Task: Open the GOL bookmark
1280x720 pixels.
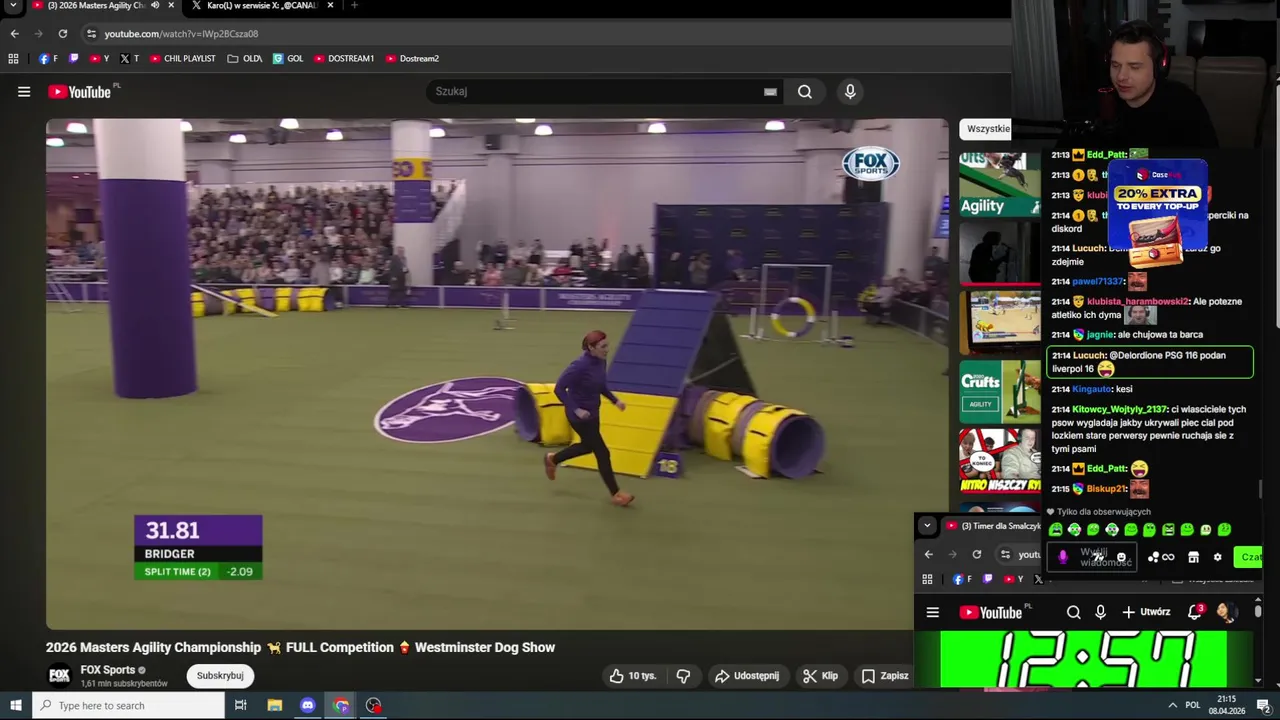Action: (x=288, y=58)
